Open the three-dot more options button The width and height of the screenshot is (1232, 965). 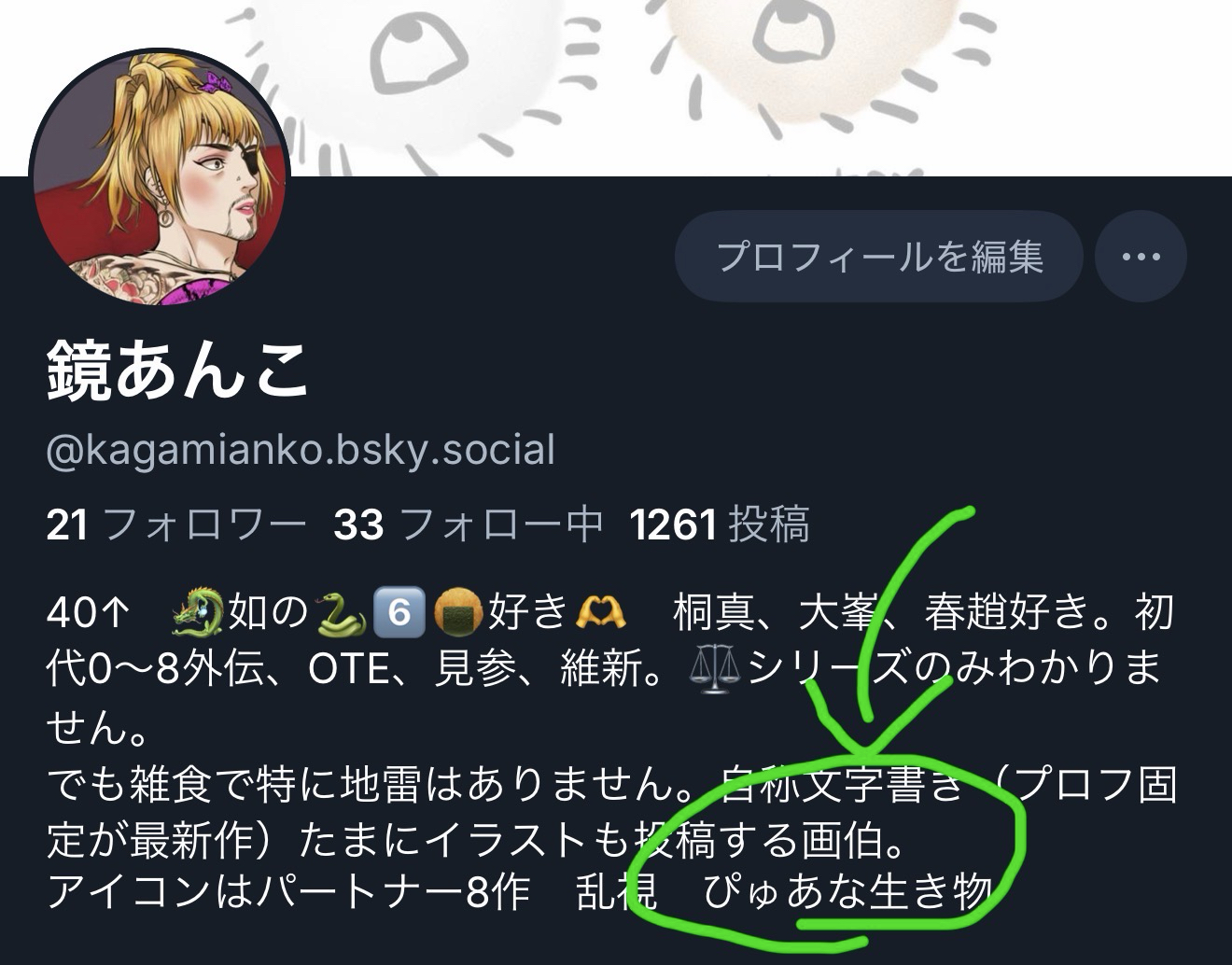[1141, 257]
